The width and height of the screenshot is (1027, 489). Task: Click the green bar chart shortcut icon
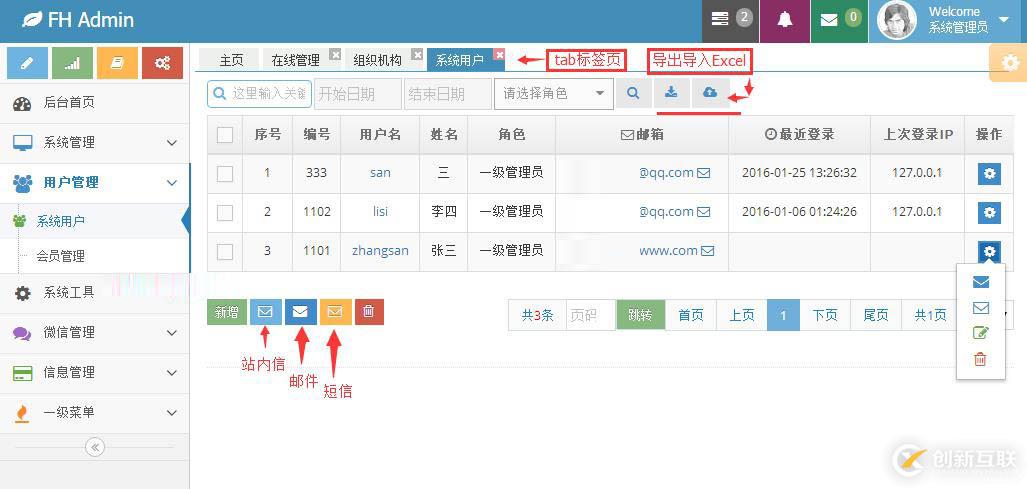tap(72, 63)
